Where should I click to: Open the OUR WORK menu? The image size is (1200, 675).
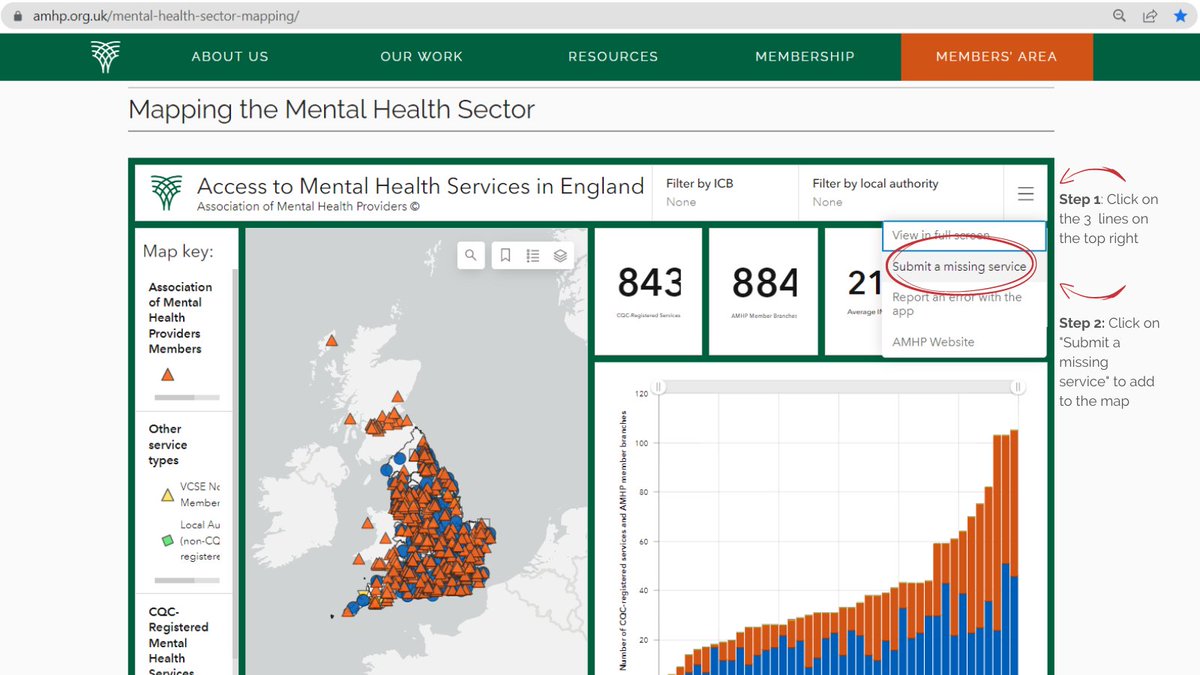click(x=421, y=57)
